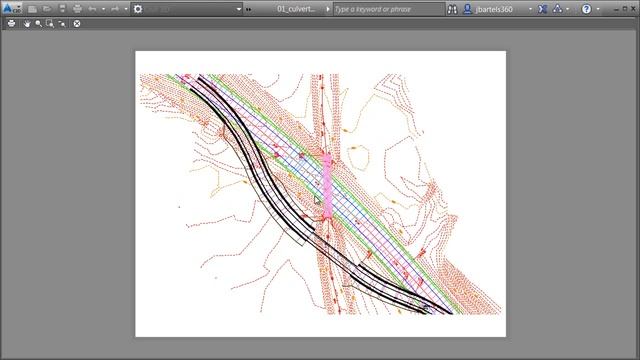Image resolution: width=640 pixels, height=360 pixels.
Task: Select the Zoom magnifier tool
Action: 38,24
